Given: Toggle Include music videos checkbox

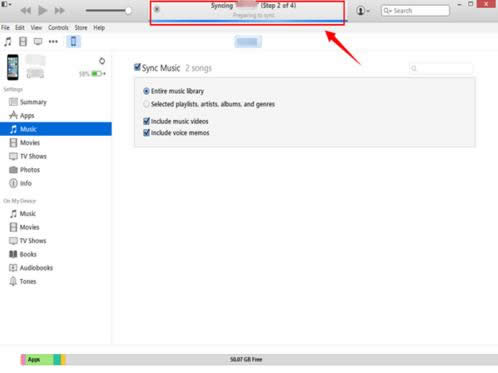Looking at the screenshot, I should 146,121.
